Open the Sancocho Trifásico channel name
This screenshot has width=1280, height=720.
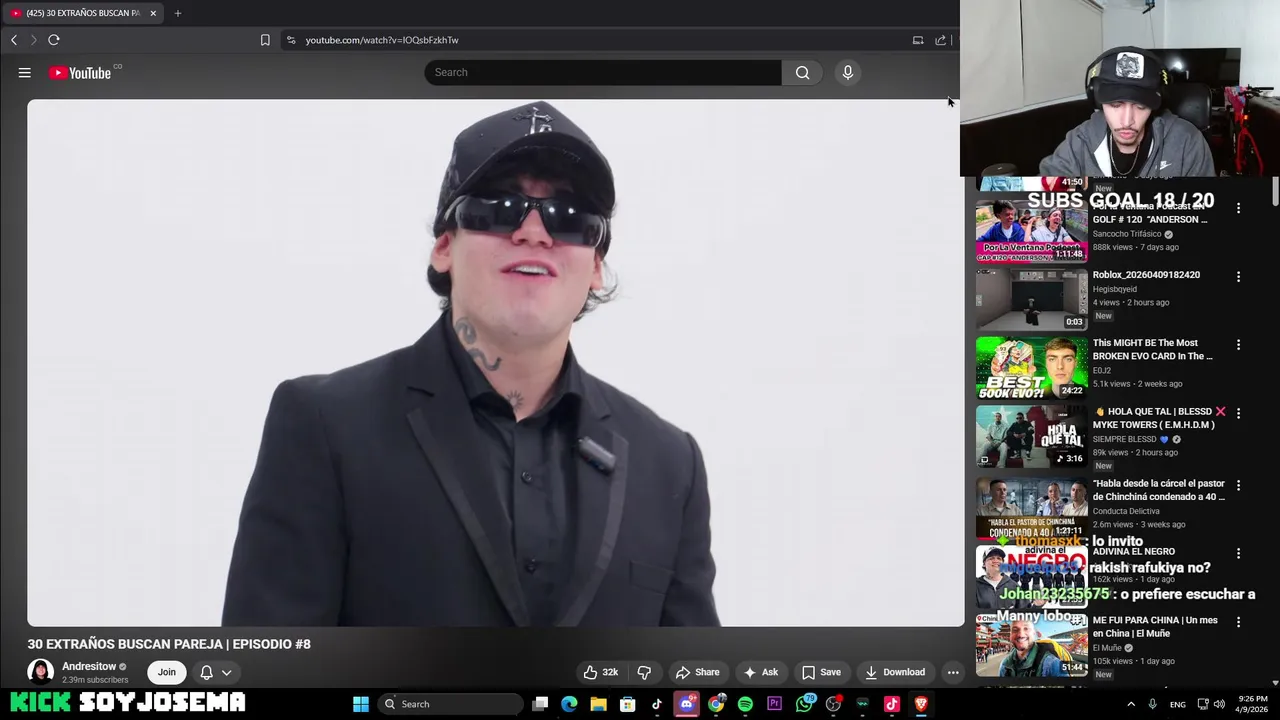(1127, 234)
